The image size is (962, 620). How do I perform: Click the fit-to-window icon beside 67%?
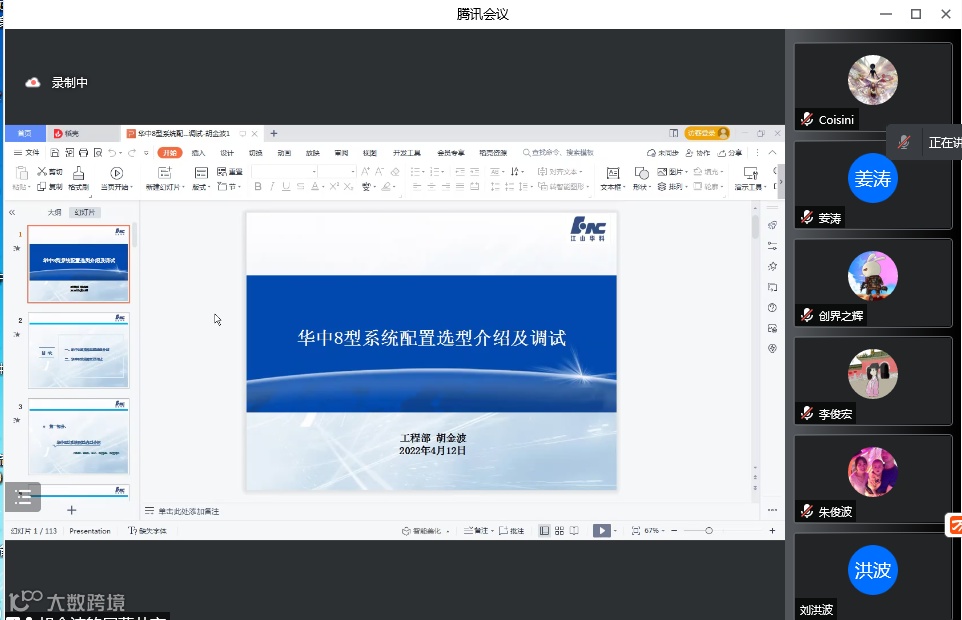636,530
